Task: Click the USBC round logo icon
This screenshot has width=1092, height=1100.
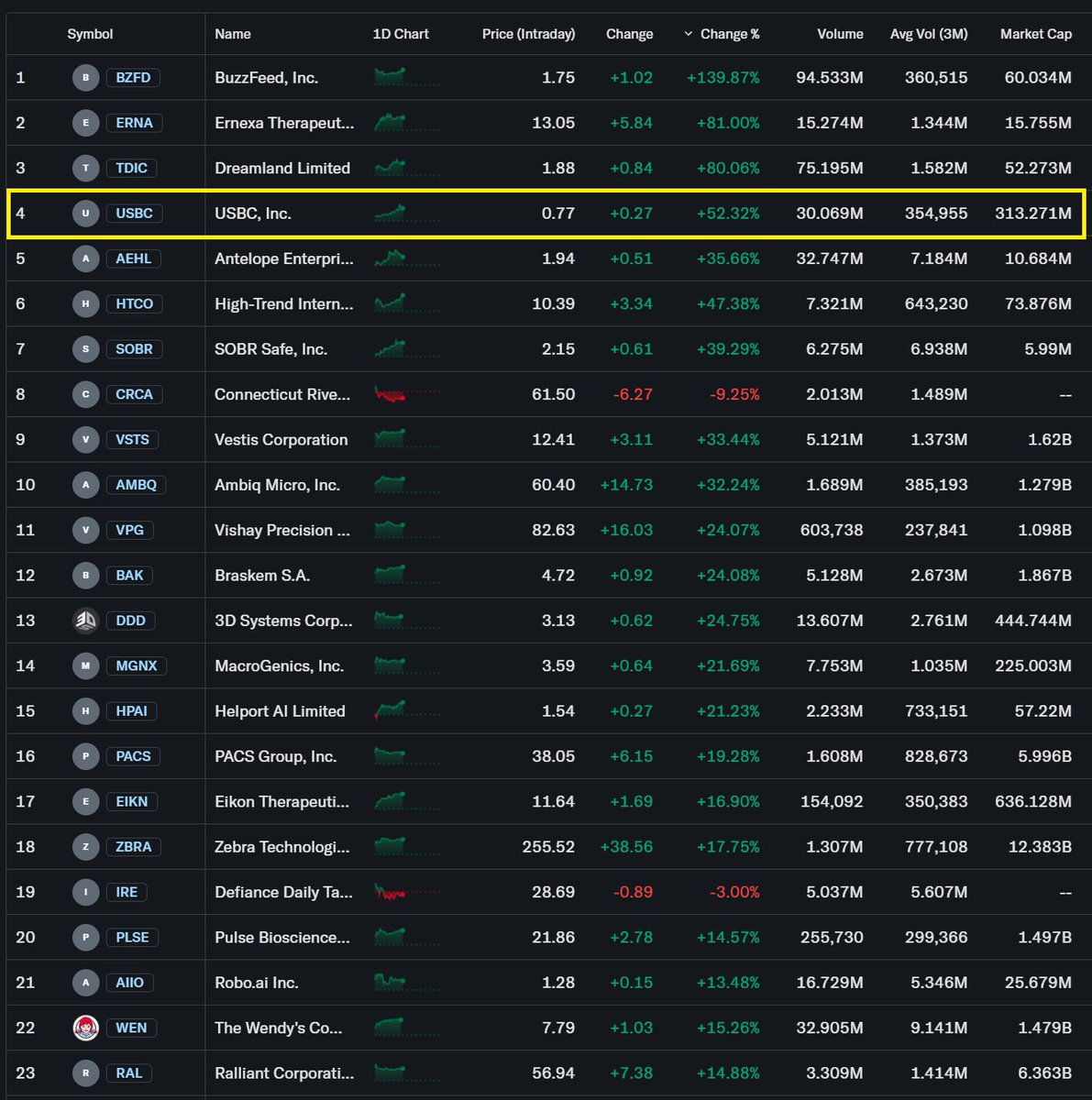Action: (86, 214)
